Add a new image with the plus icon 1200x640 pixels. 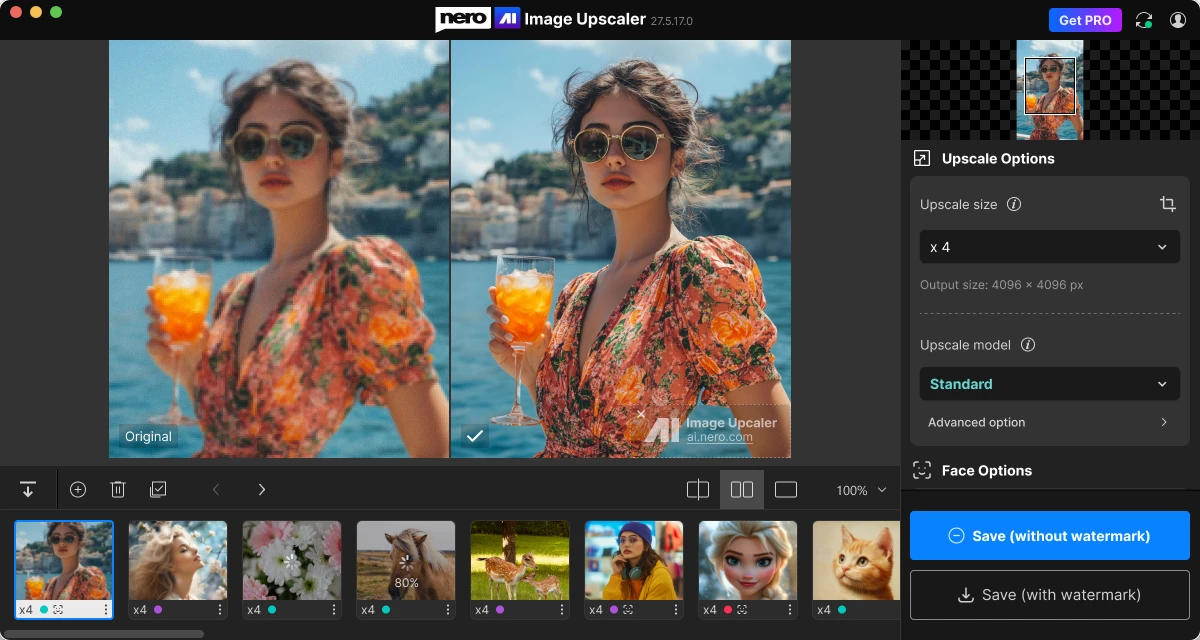click(78, 489)
